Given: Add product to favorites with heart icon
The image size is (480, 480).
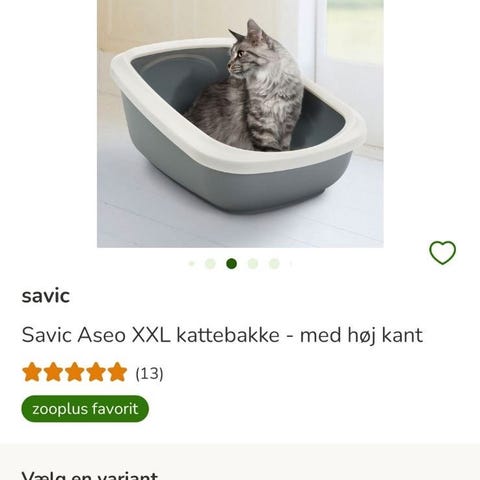Looking at the screenshot, I should tap(442, 253).
